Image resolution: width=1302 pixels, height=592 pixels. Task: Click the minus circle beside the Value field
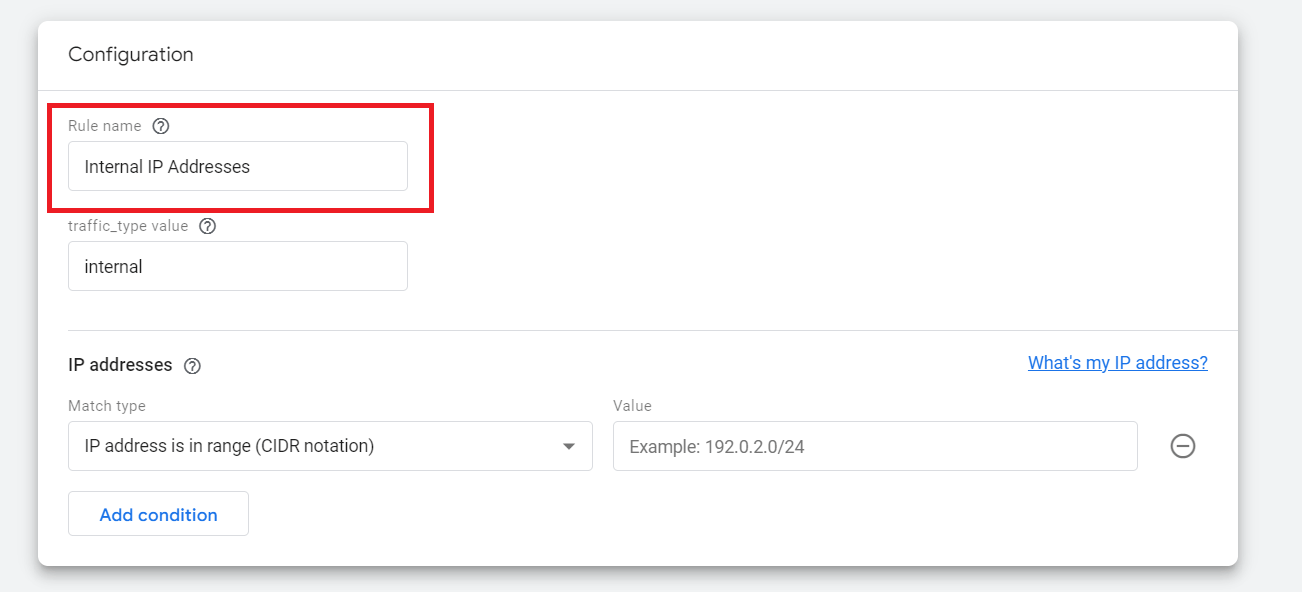[x=1182, y=446]
